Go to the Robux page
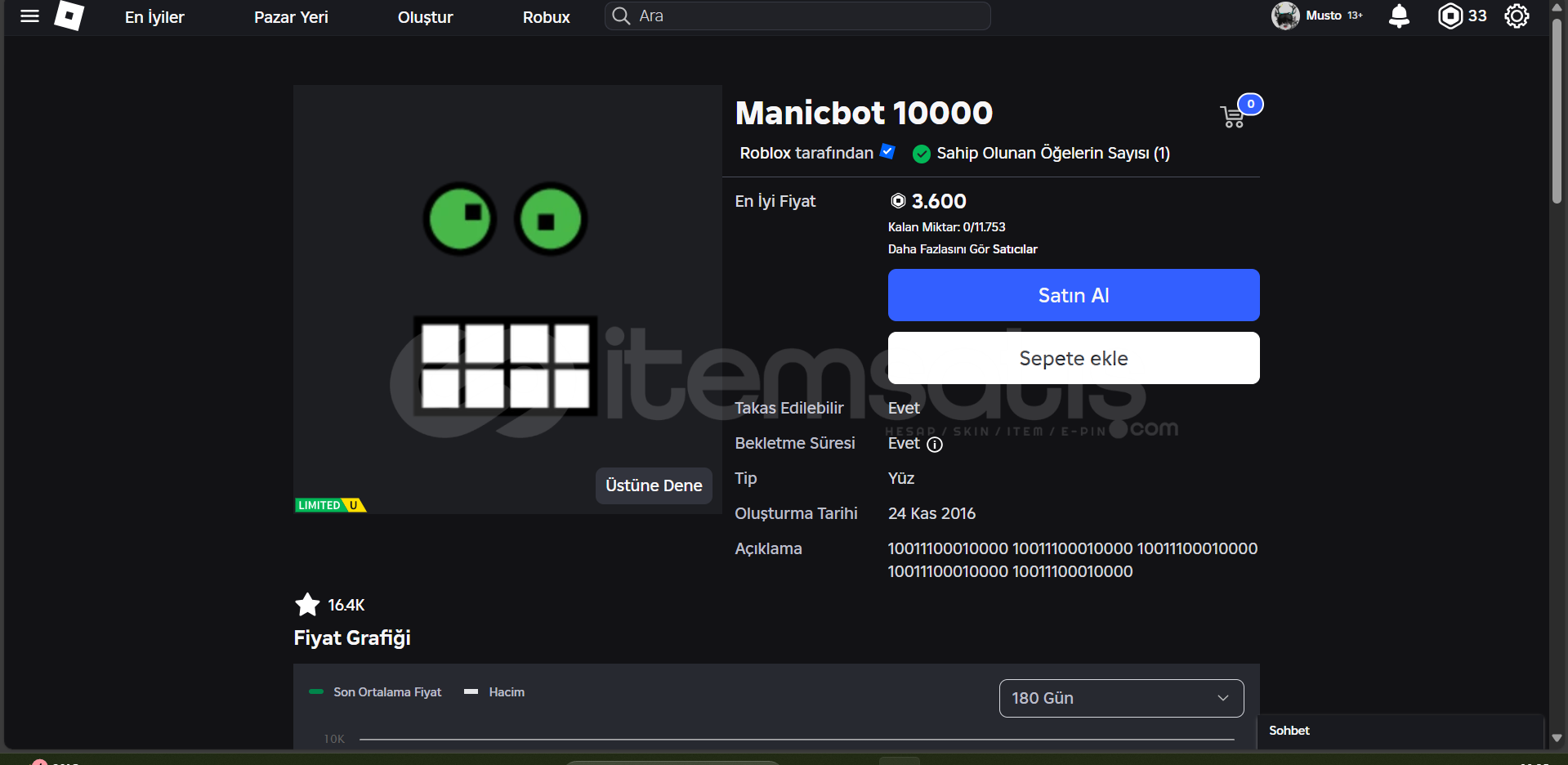The image size is (1568, 765). [546, 17]
